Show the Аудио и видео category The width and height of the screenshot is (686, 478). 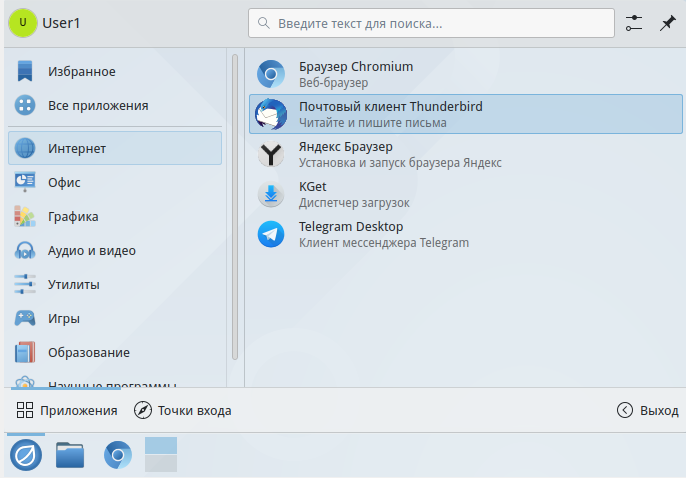click(91, 250)
